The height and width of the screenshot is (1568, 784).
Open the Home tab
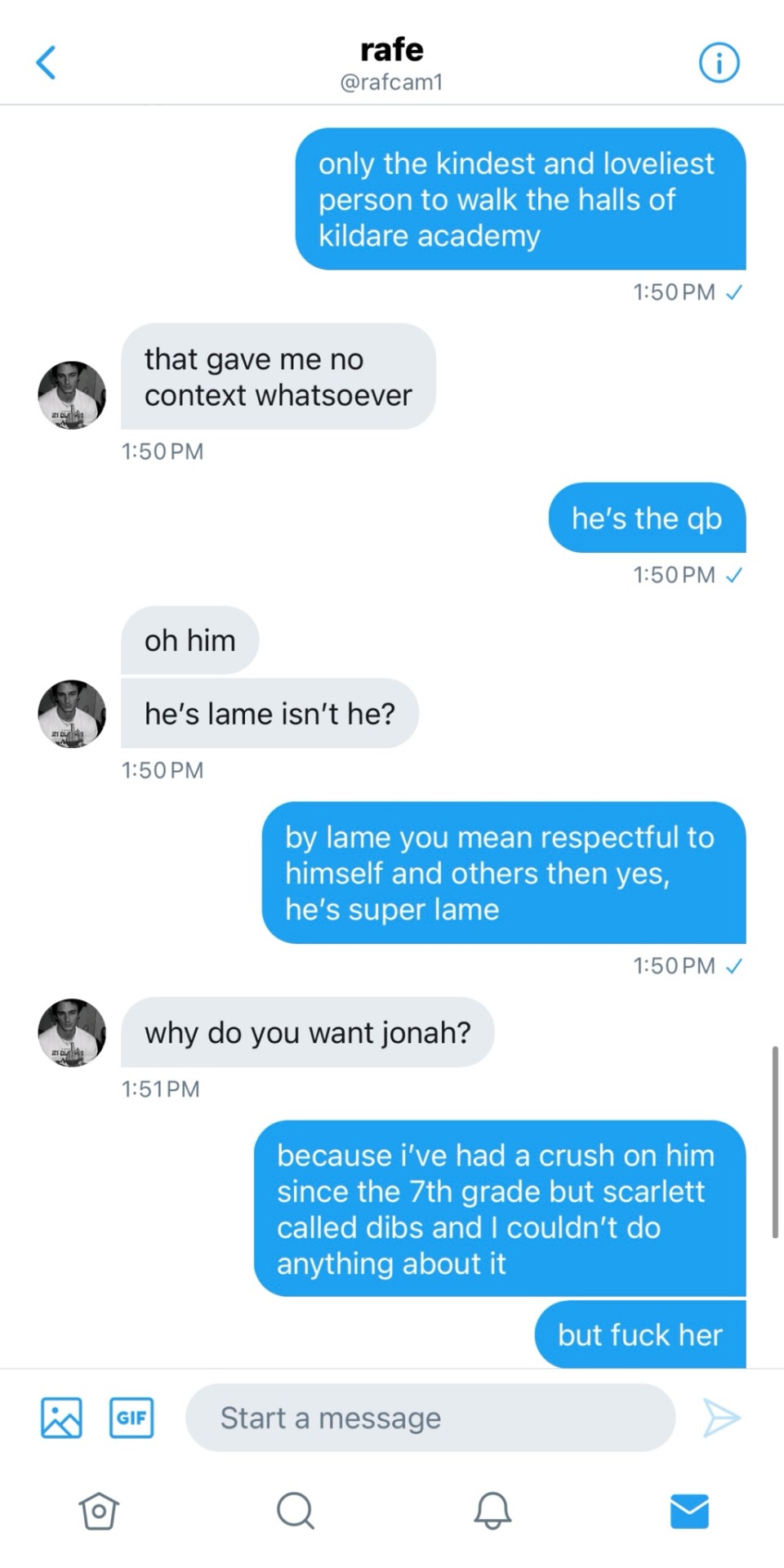point(99,1511)
